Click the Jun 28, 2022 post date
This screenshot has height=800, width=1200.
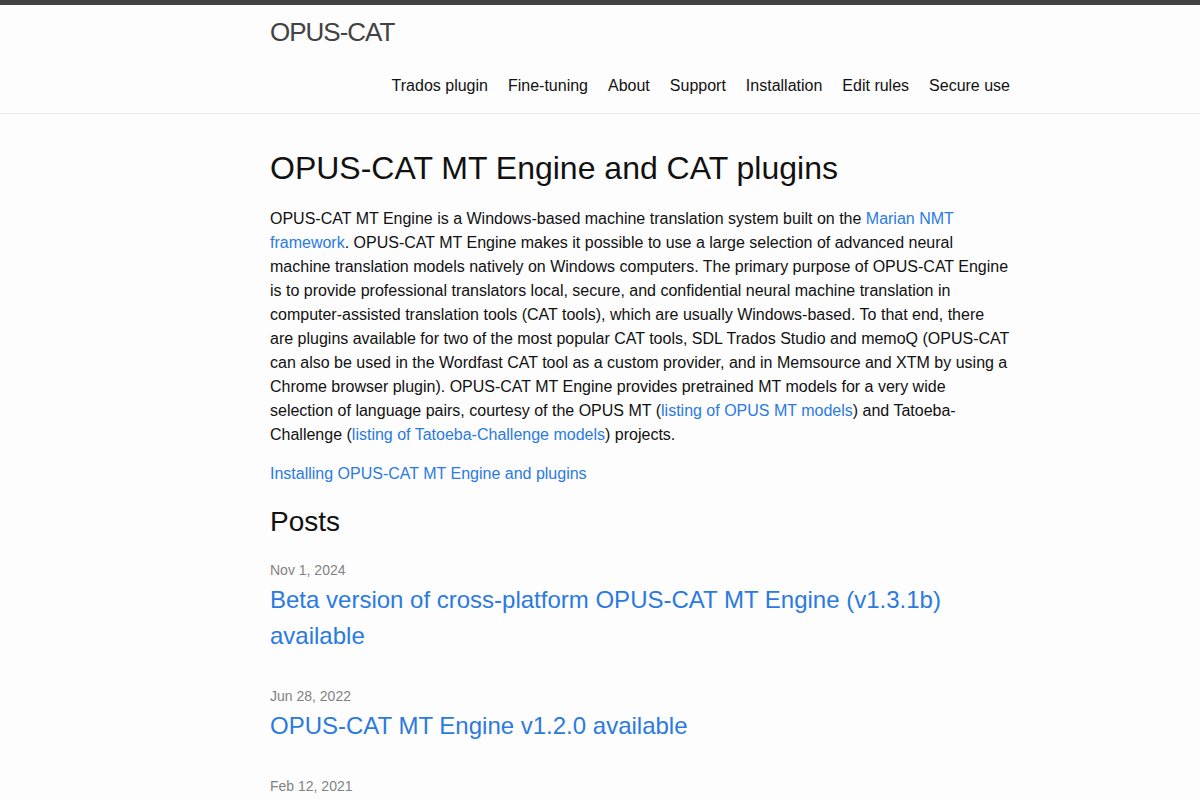tap(310, 696)
